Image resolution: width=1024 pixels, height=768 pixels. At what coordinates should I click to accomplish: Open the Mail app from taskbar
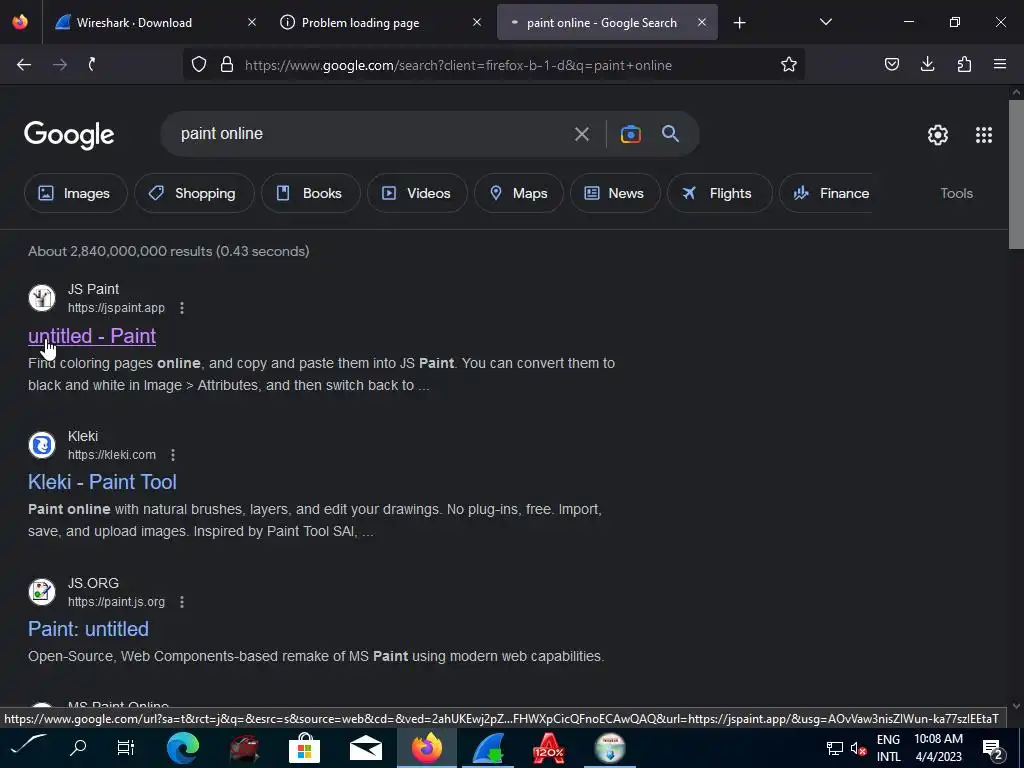366,748
